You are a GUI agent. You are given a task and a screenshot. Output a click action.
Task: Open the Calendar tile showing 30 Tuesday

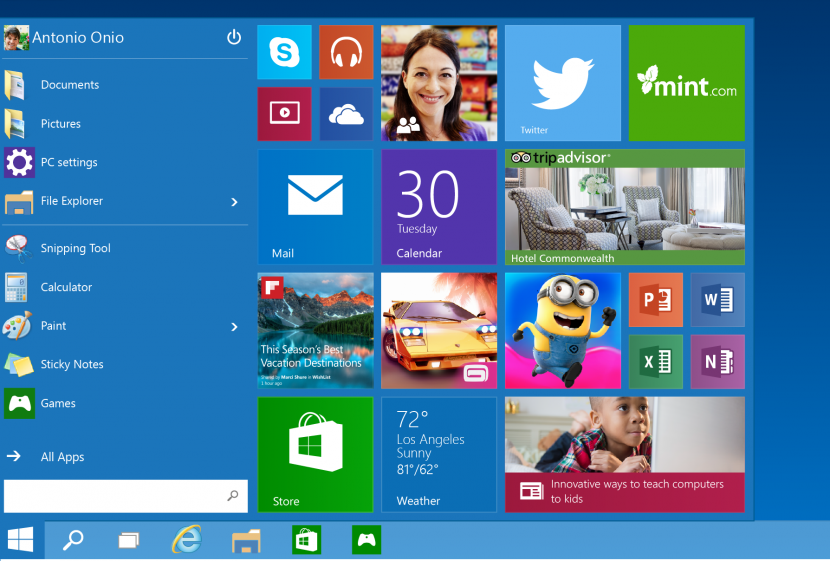pyautogui.click(x=439, y=207)
